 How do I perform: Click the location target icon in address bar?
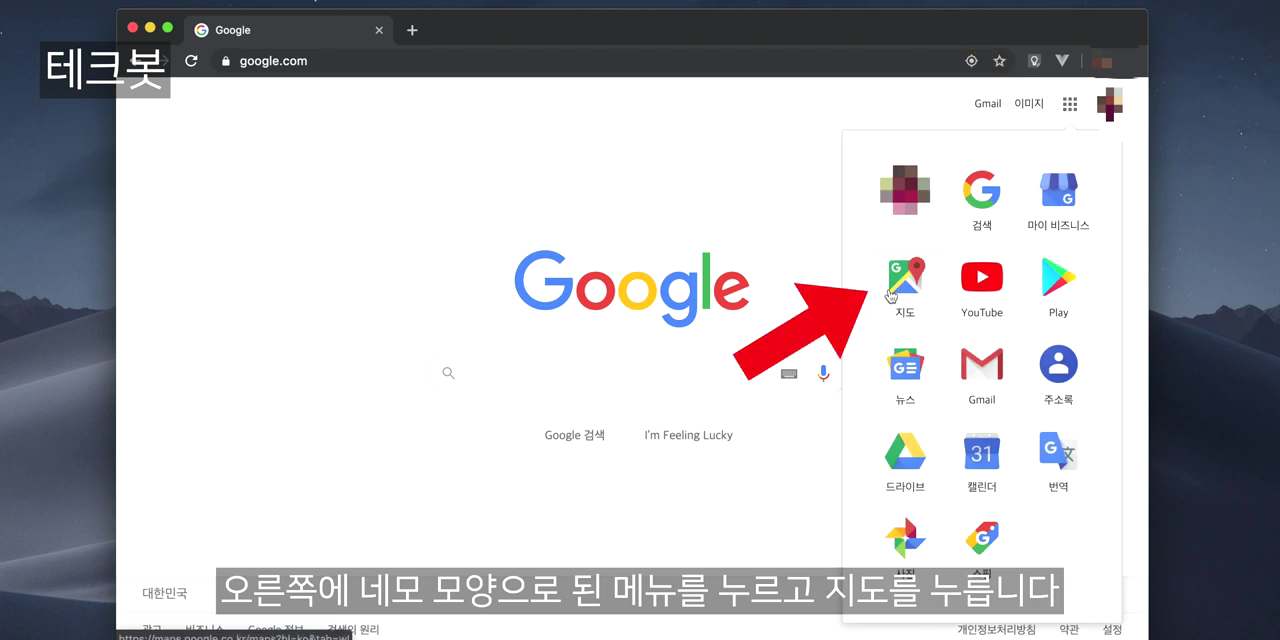click(971, 61)
